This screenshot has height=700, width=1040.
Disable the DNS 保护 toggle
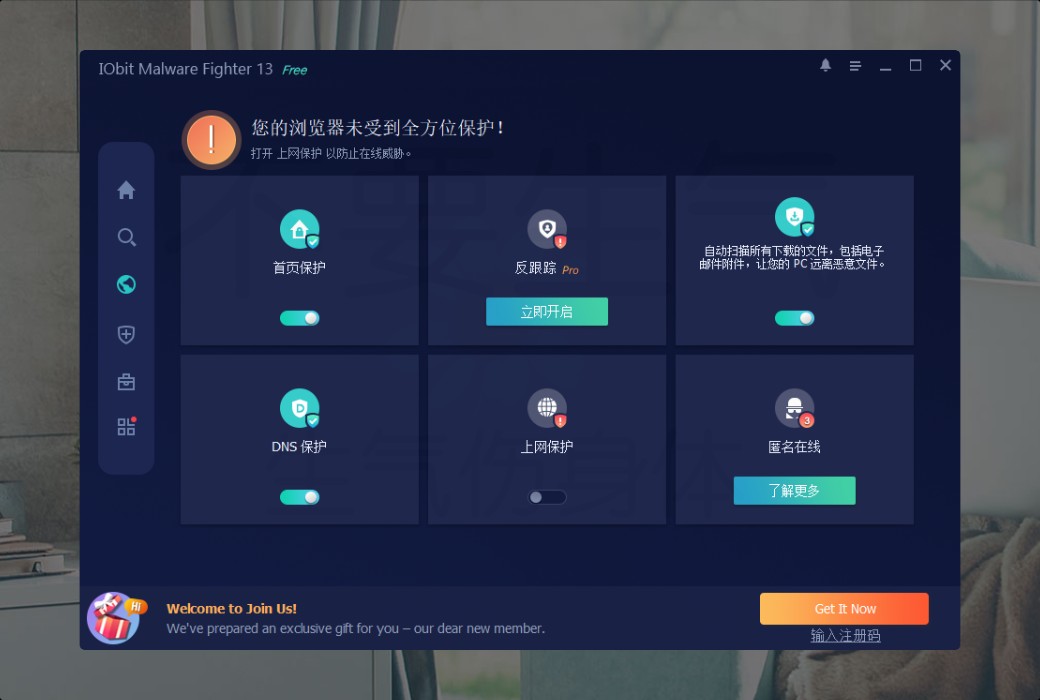click(299, 496)
